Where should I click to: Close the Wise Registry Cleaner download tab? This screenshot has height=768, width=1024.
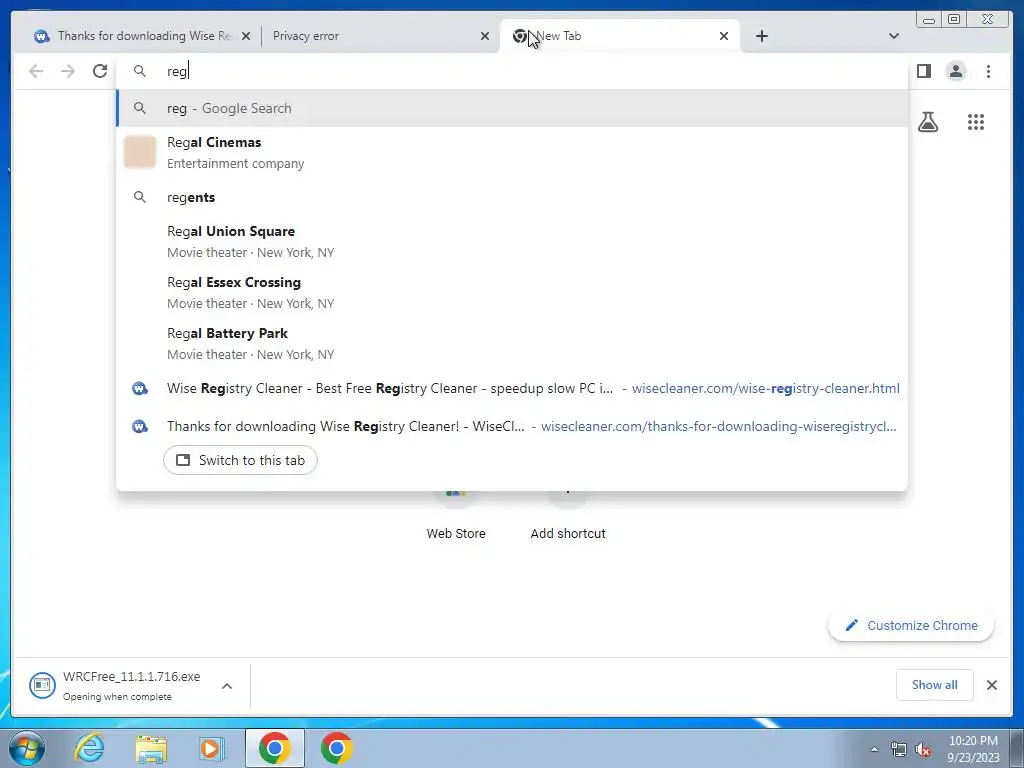(246, 36)
